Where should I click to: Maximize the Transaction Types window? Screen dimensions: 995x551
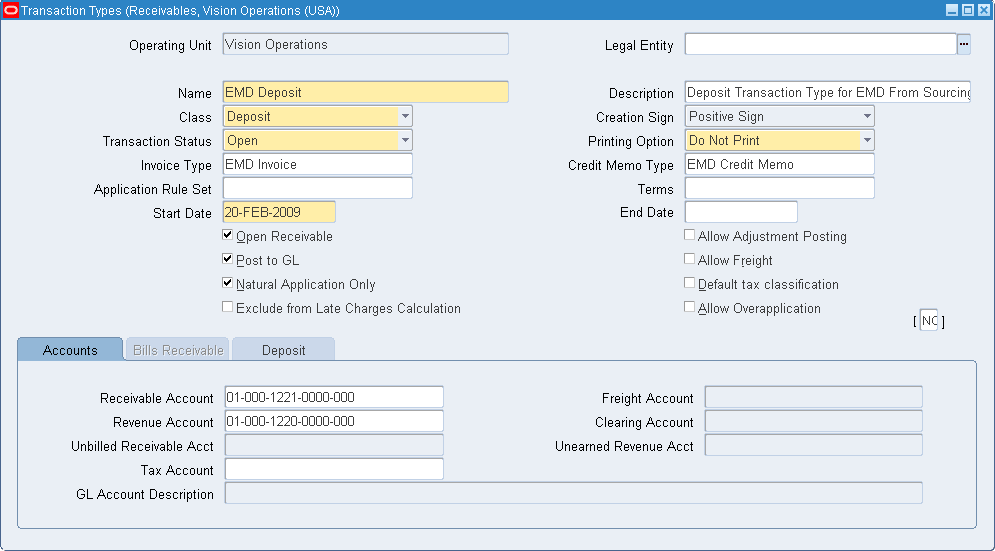[x=968, y=10]
